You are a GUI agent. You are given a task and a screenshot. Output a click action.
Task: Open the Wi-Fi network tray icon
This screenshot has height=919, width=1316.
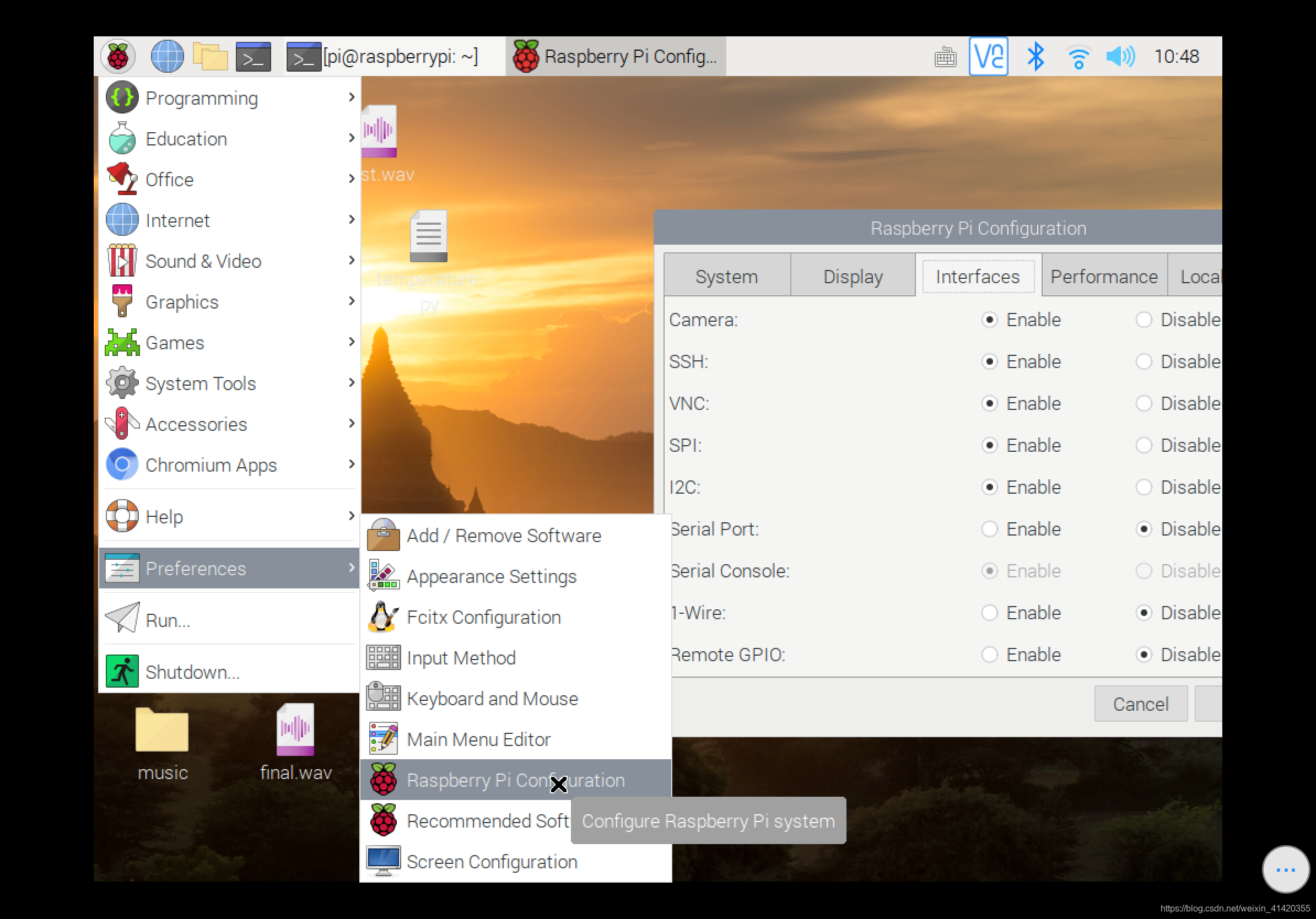[x=1078, y=57]
